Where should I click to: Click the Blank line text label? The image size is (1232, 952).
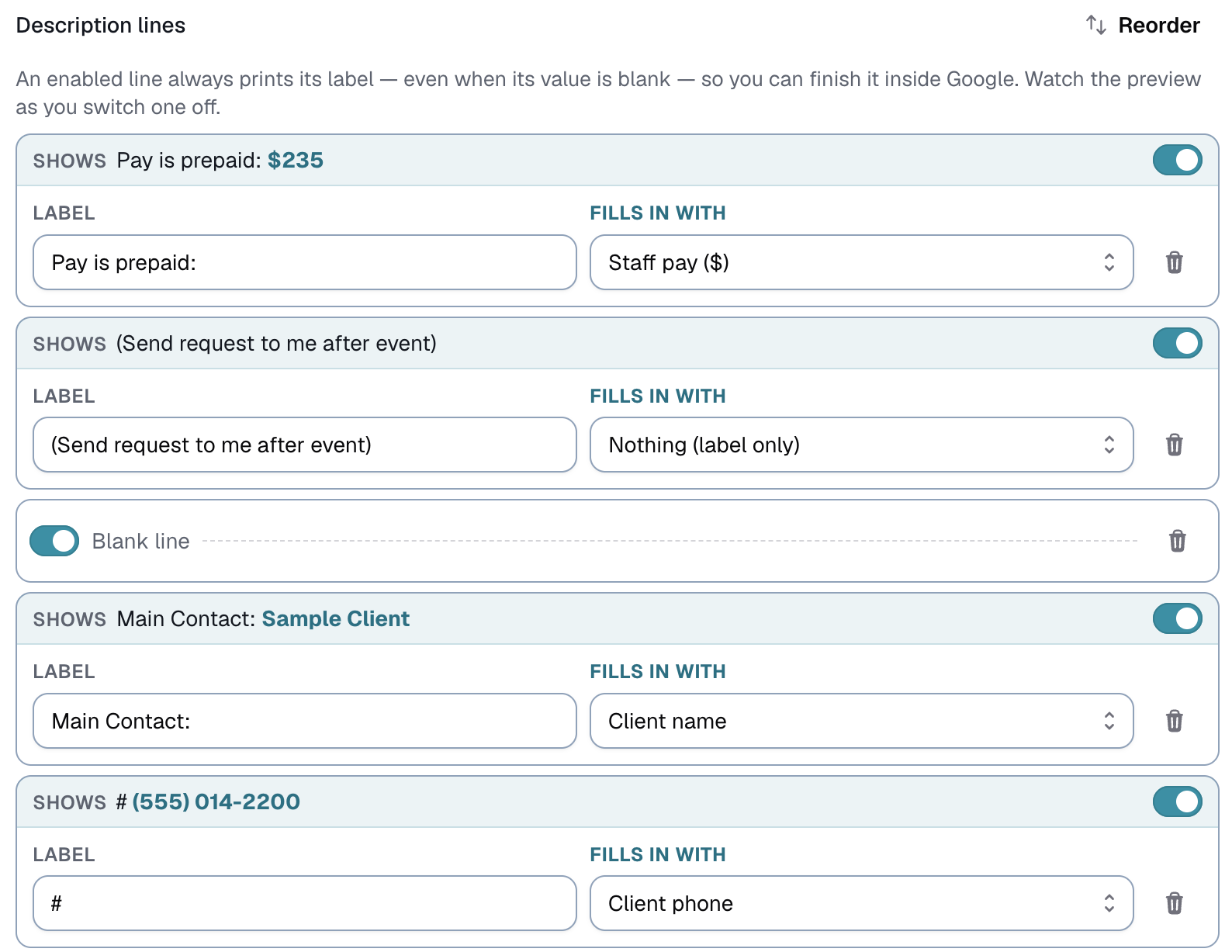point(141,541)
